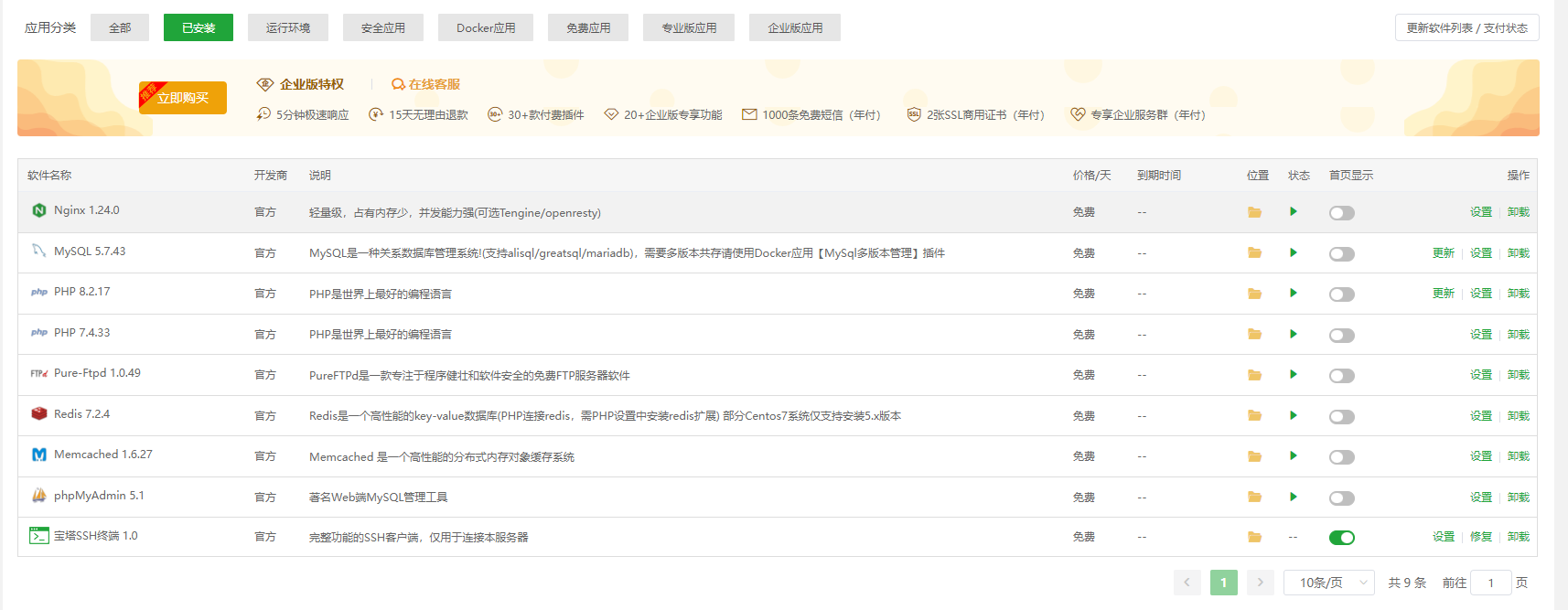Image resolution: width=1568 pixels, height=610 pixels.
Task: Open 在线客服 link
Action: 426,84
